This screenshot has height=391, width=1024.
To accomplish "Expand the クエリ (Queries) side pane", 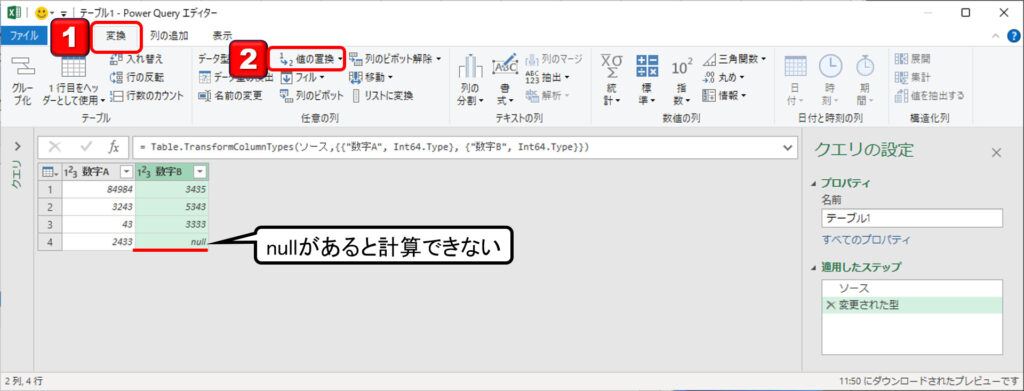I will tap(17, 146).
